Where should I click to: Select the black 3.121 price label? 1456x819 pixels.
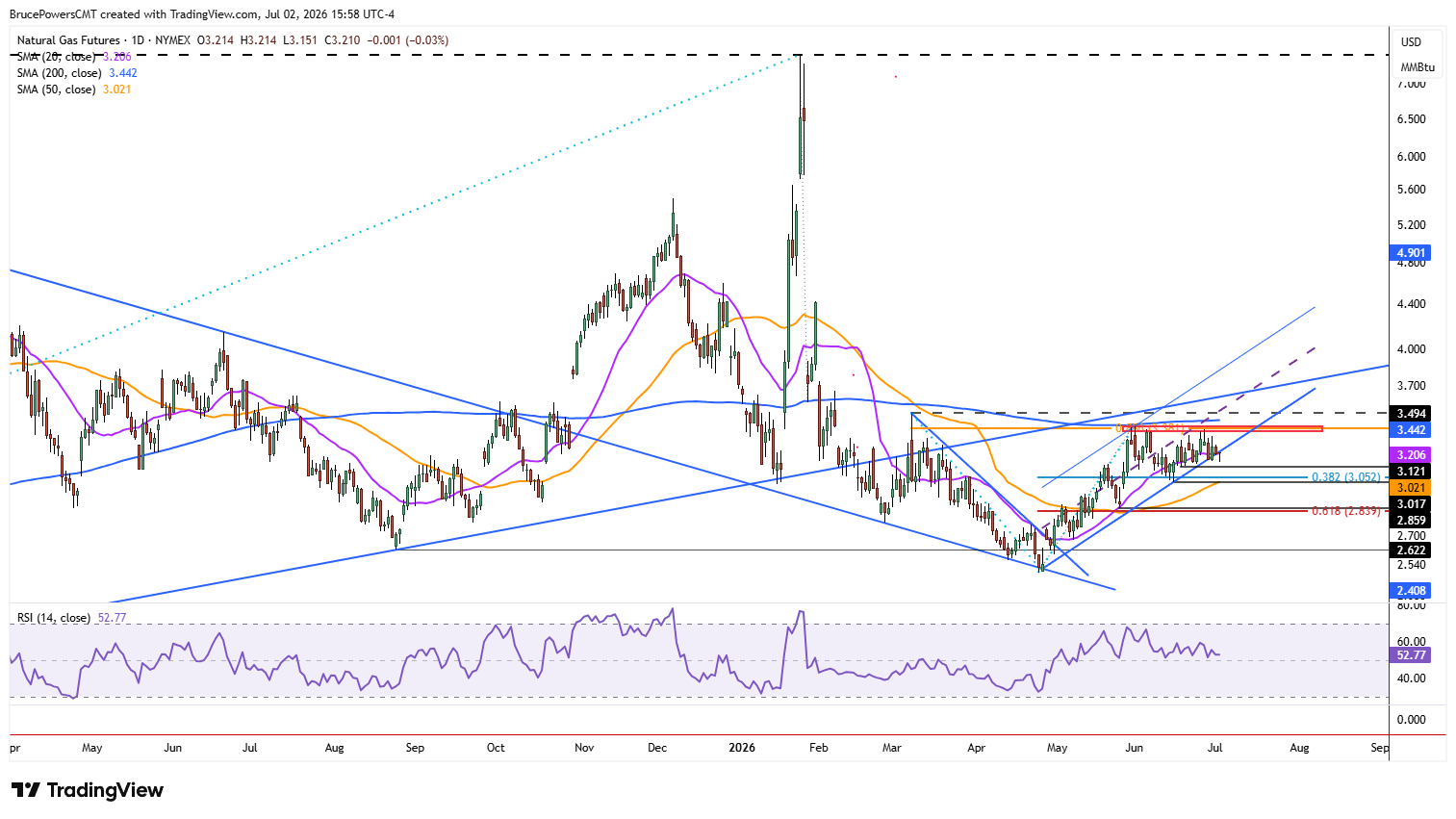click(x=1411, y=472)
